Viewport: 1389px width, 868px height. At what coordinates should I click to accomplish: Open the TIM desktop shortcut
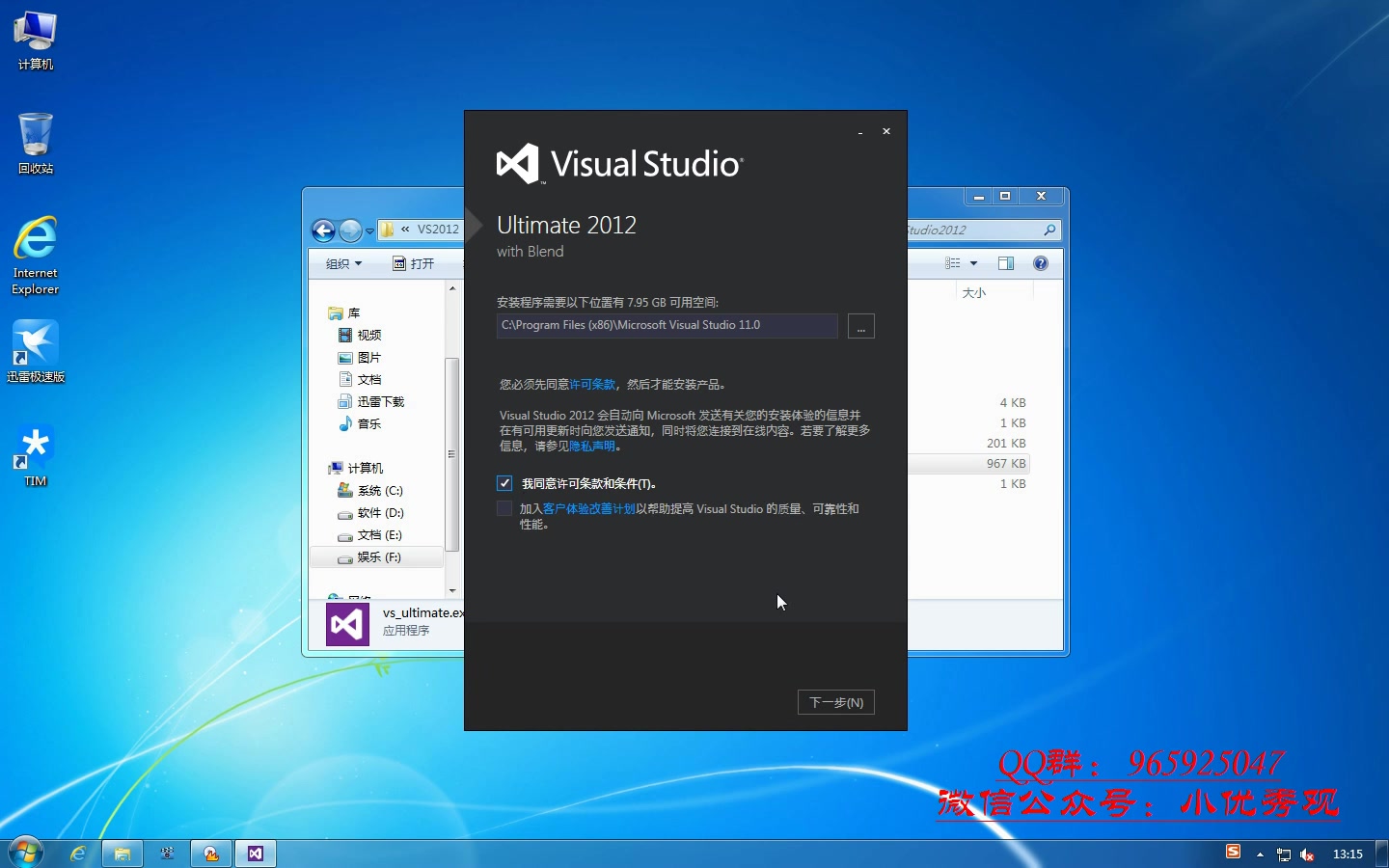pyautogui.click(x=36, y=456)
